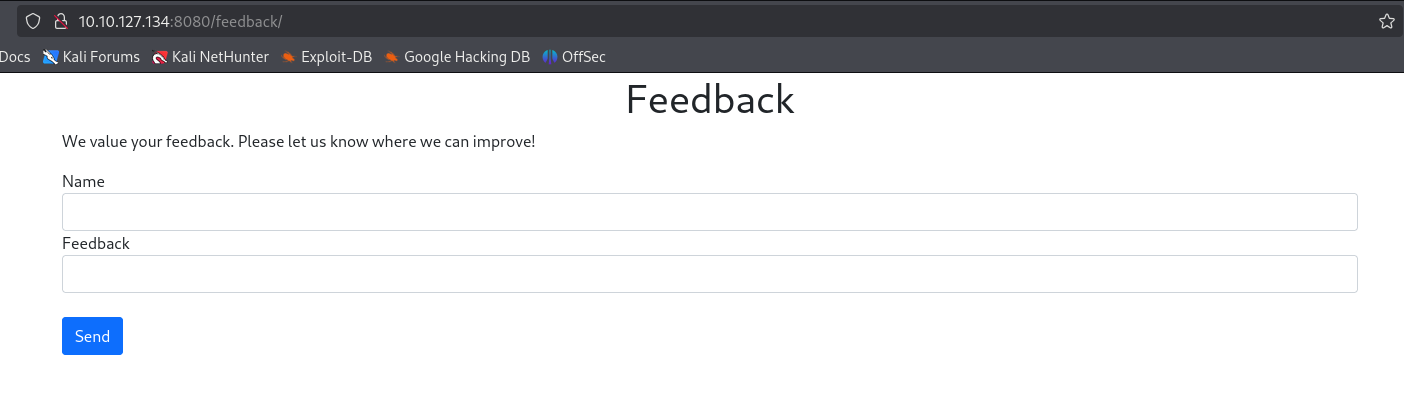Open the 'Kali Forums' bookmark text
The image size is (1404, 402).
(x=101, y=57)
